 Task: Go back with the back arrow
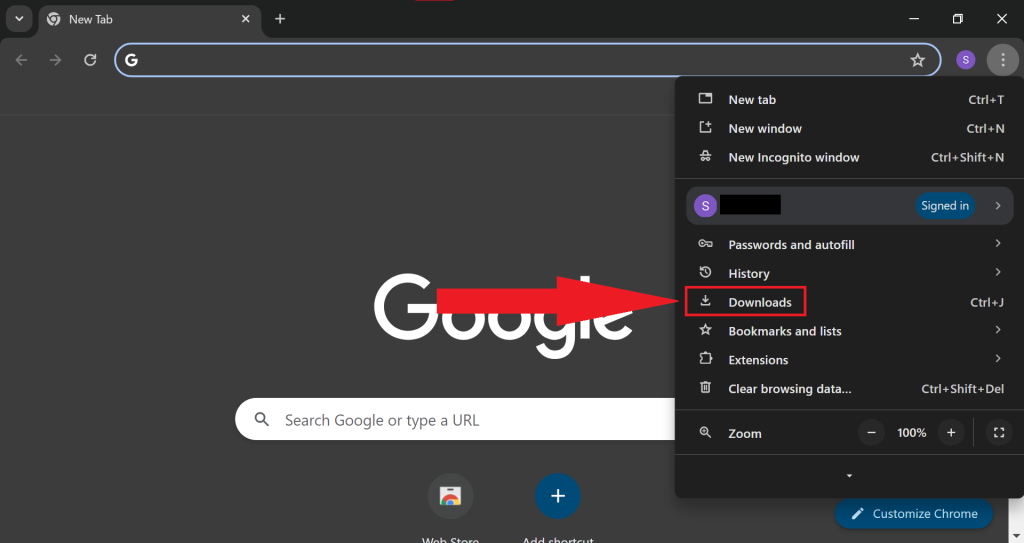coord(22,60)
